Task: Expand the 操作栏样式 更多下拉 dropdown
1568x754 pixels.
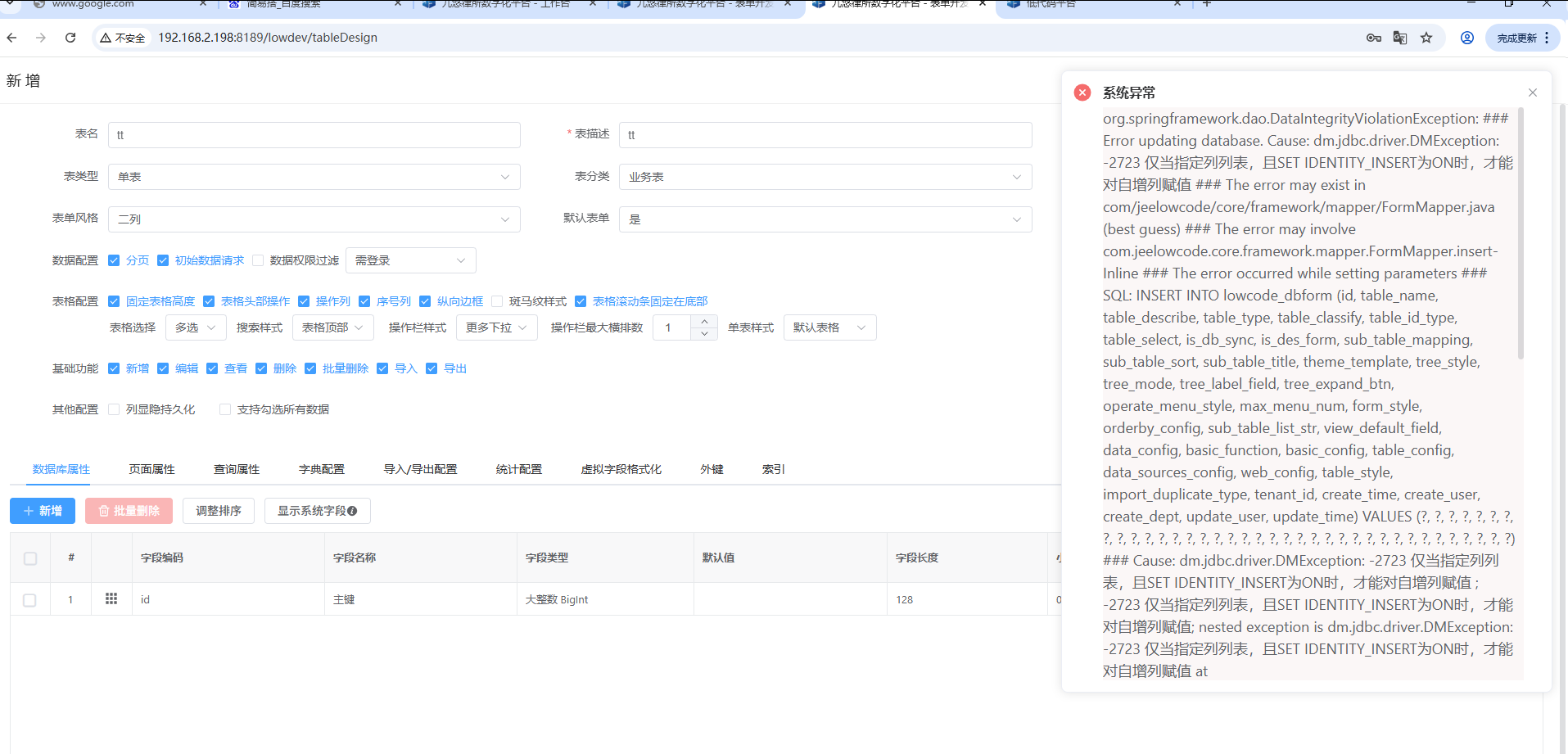Action: [x=496, y=327]
